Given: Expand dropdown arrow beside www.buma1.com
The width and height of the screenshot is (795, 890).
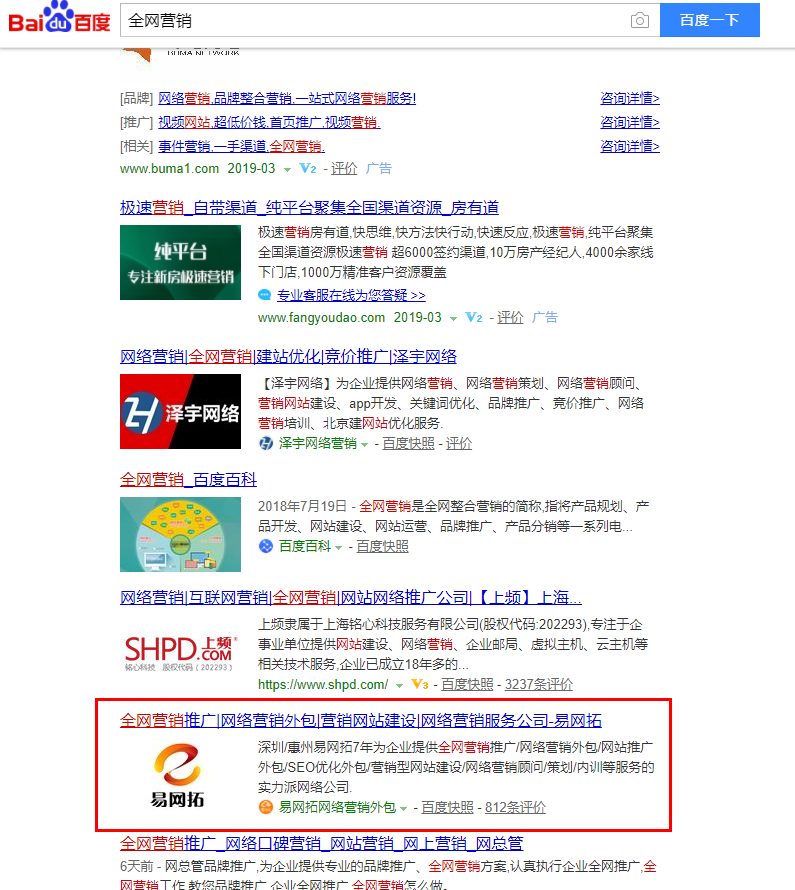Looking at the screenshot, I should 287,170.
